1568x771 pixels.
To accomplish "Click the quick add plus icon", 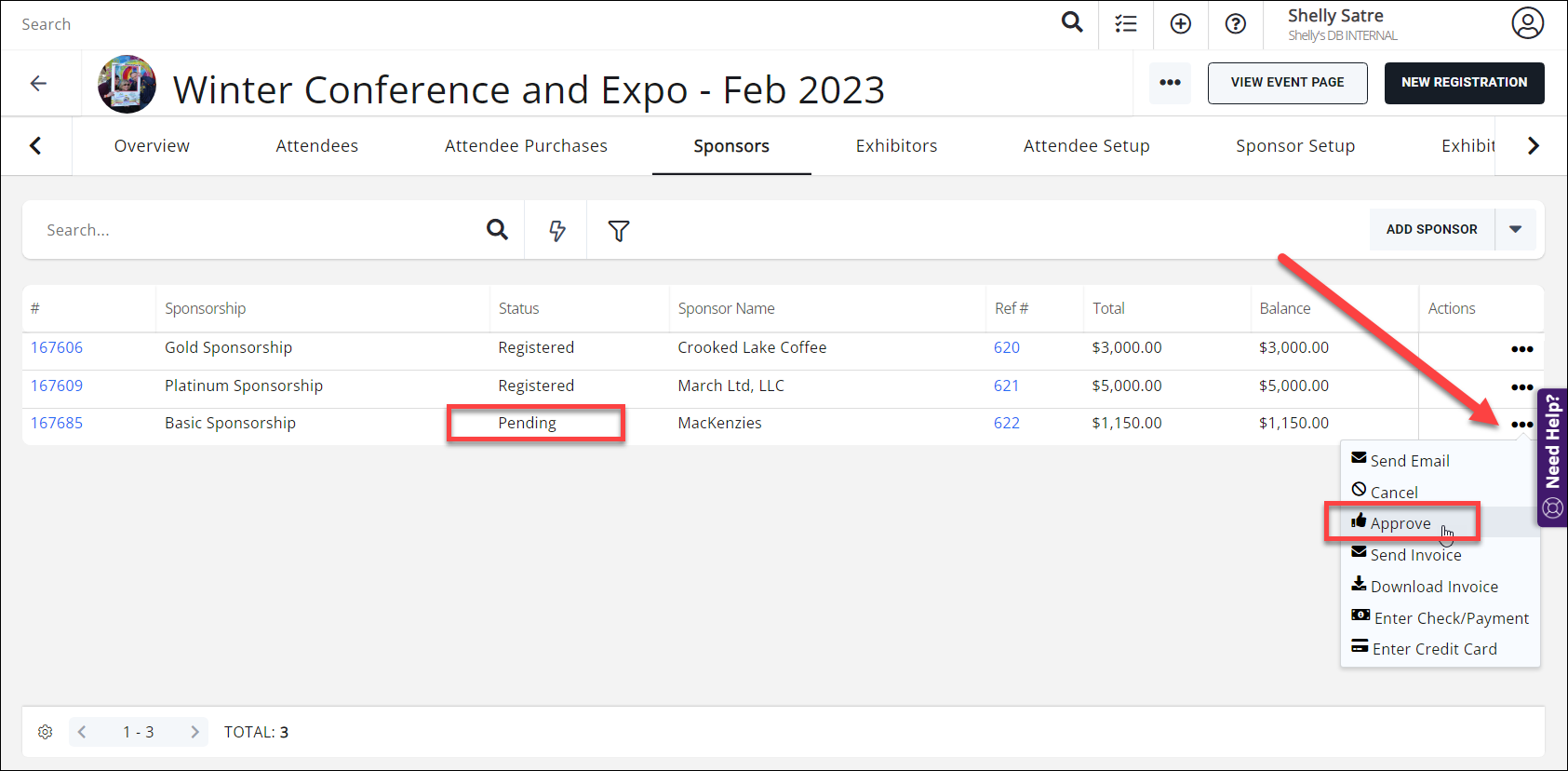I will 1180,24.
